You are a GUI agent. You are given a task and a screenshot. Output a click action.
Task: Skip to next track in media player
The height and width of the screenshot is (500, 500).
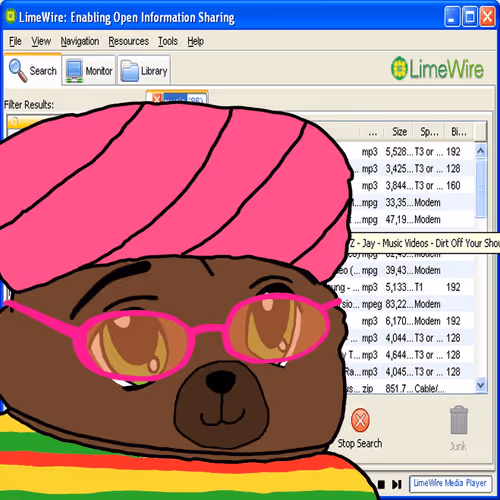(x=396, y=484)
